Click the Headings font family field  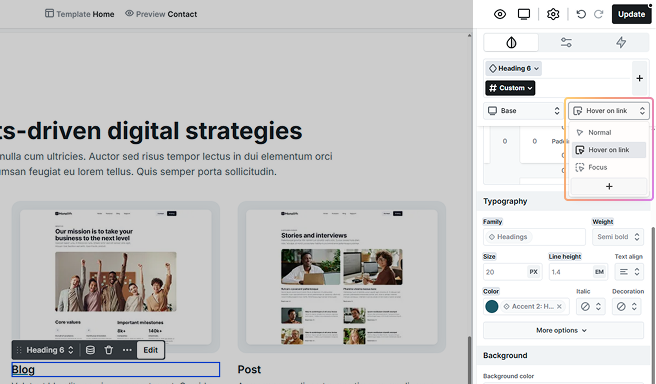point(534,237)
